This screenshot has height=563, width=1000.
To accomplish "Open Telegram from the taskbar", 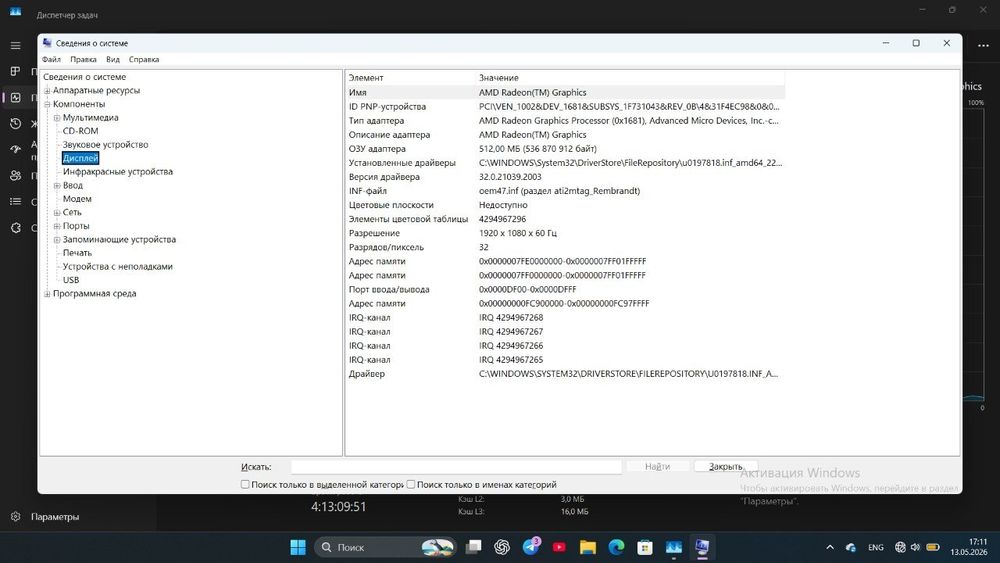I will pyautogui.click(x=531, y=546).
